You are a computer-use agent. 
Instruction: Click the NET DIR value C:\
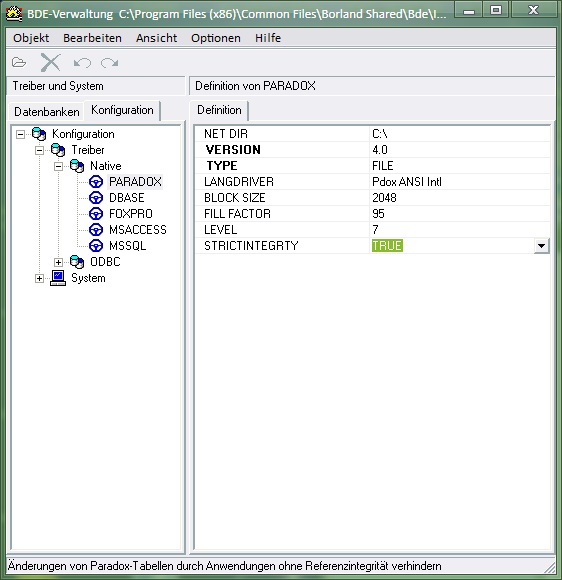coord(380,134)
